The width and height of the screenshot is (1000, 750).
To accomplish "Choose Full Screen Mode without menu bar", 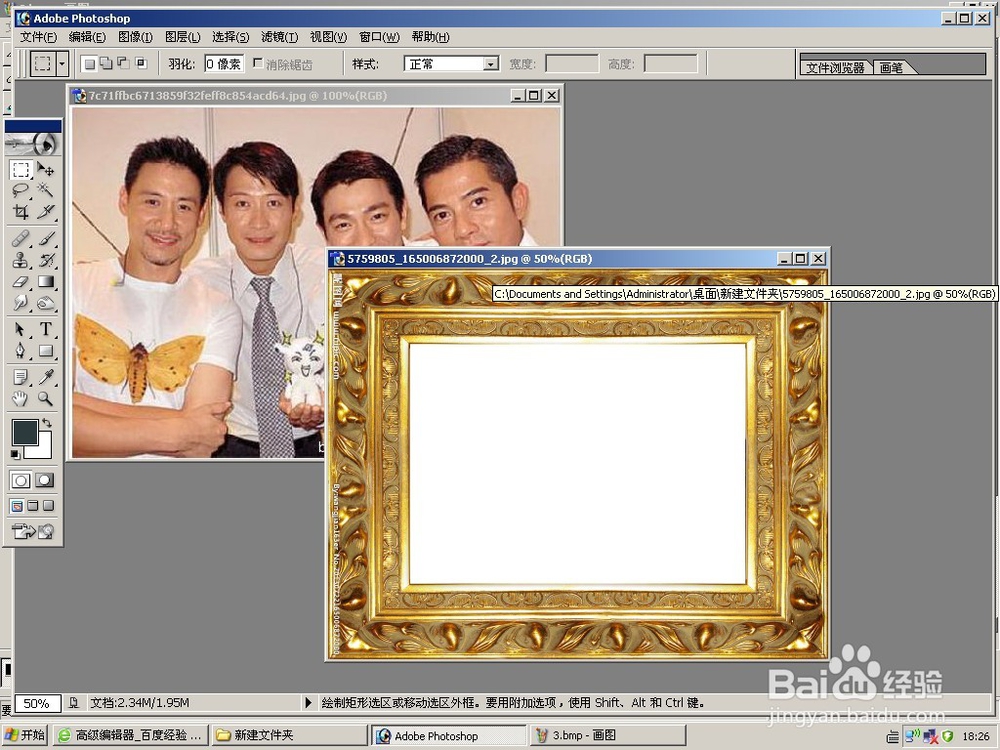I will 48,506.
